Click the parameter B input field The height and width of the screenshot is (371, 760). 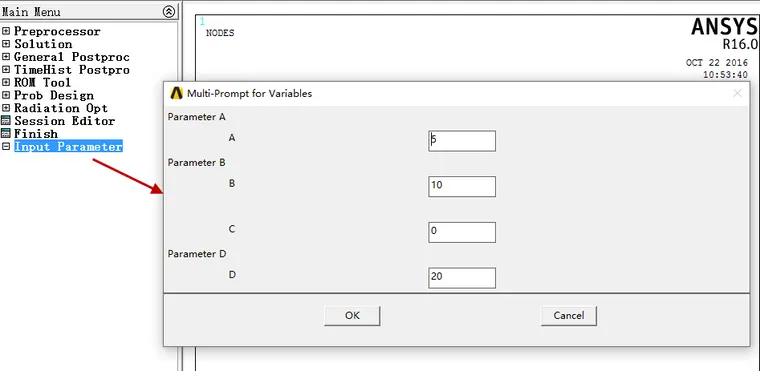(x=462, y=186)
